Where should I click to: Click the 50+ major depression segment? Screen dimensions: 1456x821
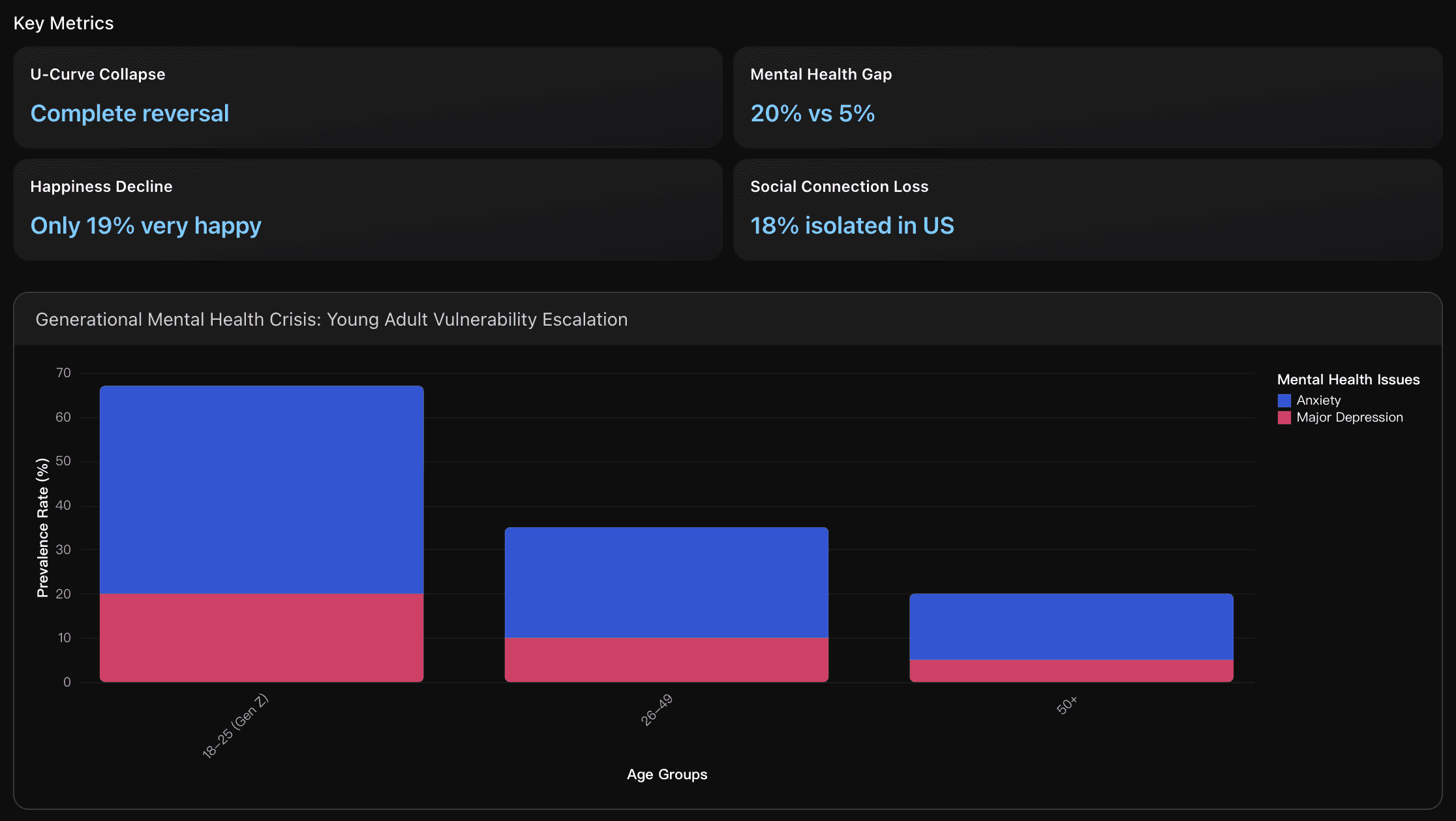coord(1071,671)
